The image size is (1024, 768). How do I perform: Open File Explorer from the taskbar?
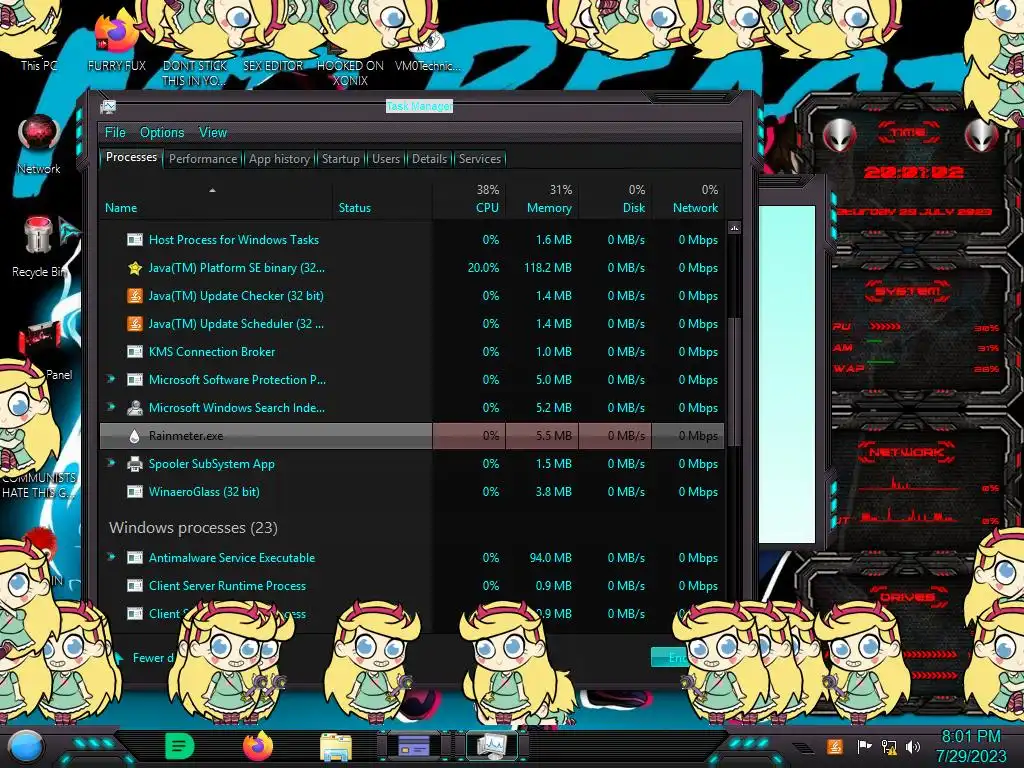tap(336, 747)
